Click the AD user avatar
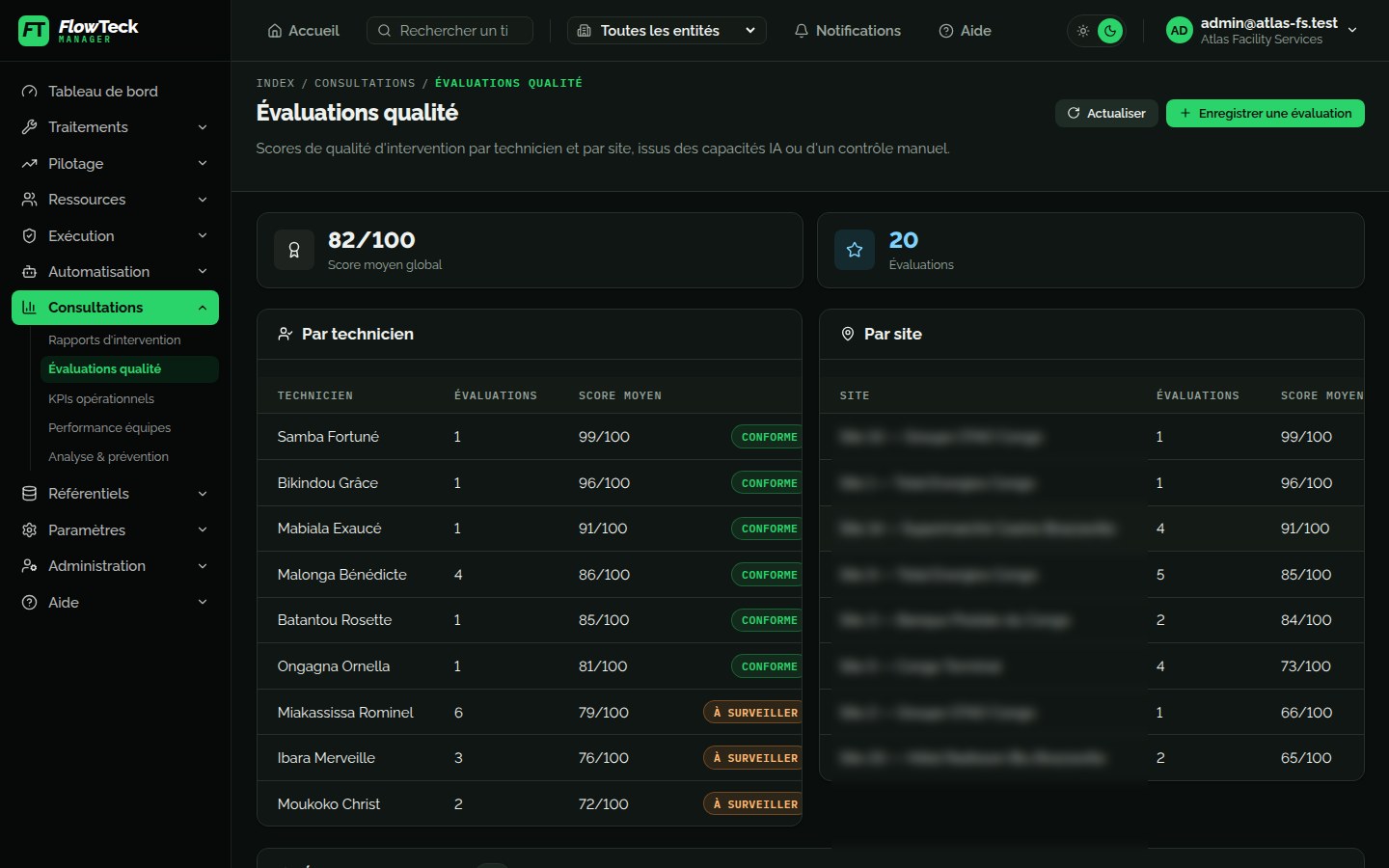This screenshot has width=1389, height=868. [x=1179, y=31]
